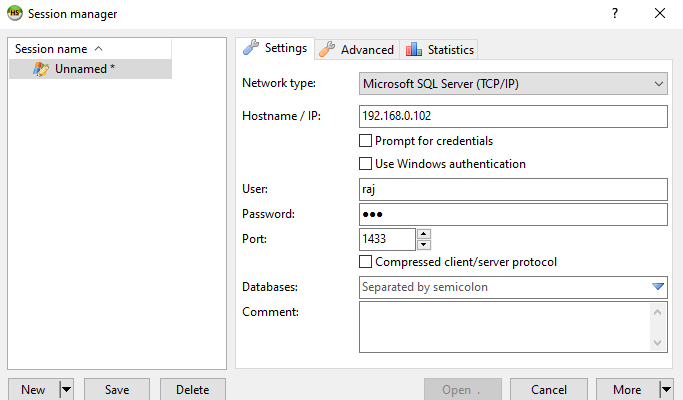Click the Comment box scroll up arrow
Image resolution: width=683 pixels, height=400 pixels.
tap(658, 312)
